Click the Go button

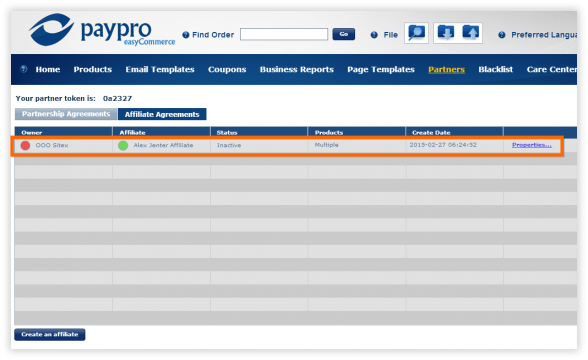click(x=344, y=34)
